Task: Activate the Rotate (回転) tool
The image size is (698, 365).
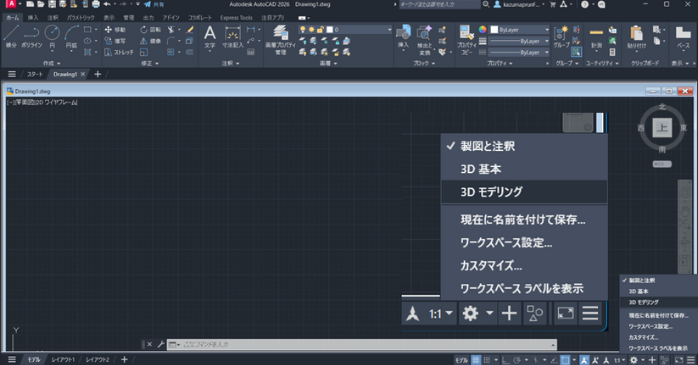Action: (x=150, y=29)
